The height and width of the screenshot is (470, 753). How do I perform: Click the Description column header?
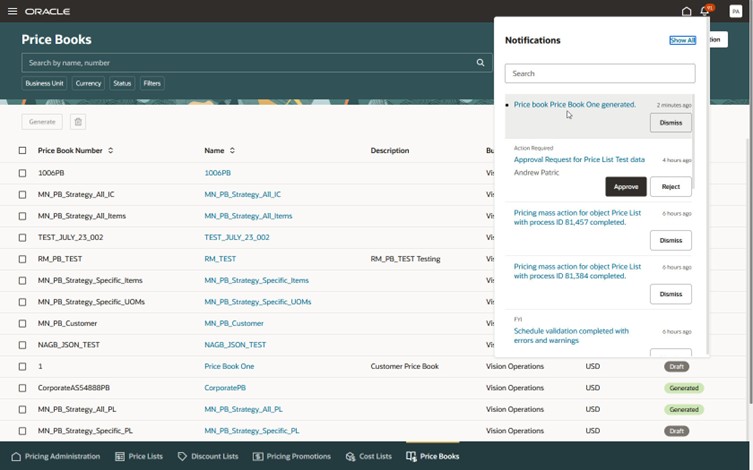[x=389, y=150]
